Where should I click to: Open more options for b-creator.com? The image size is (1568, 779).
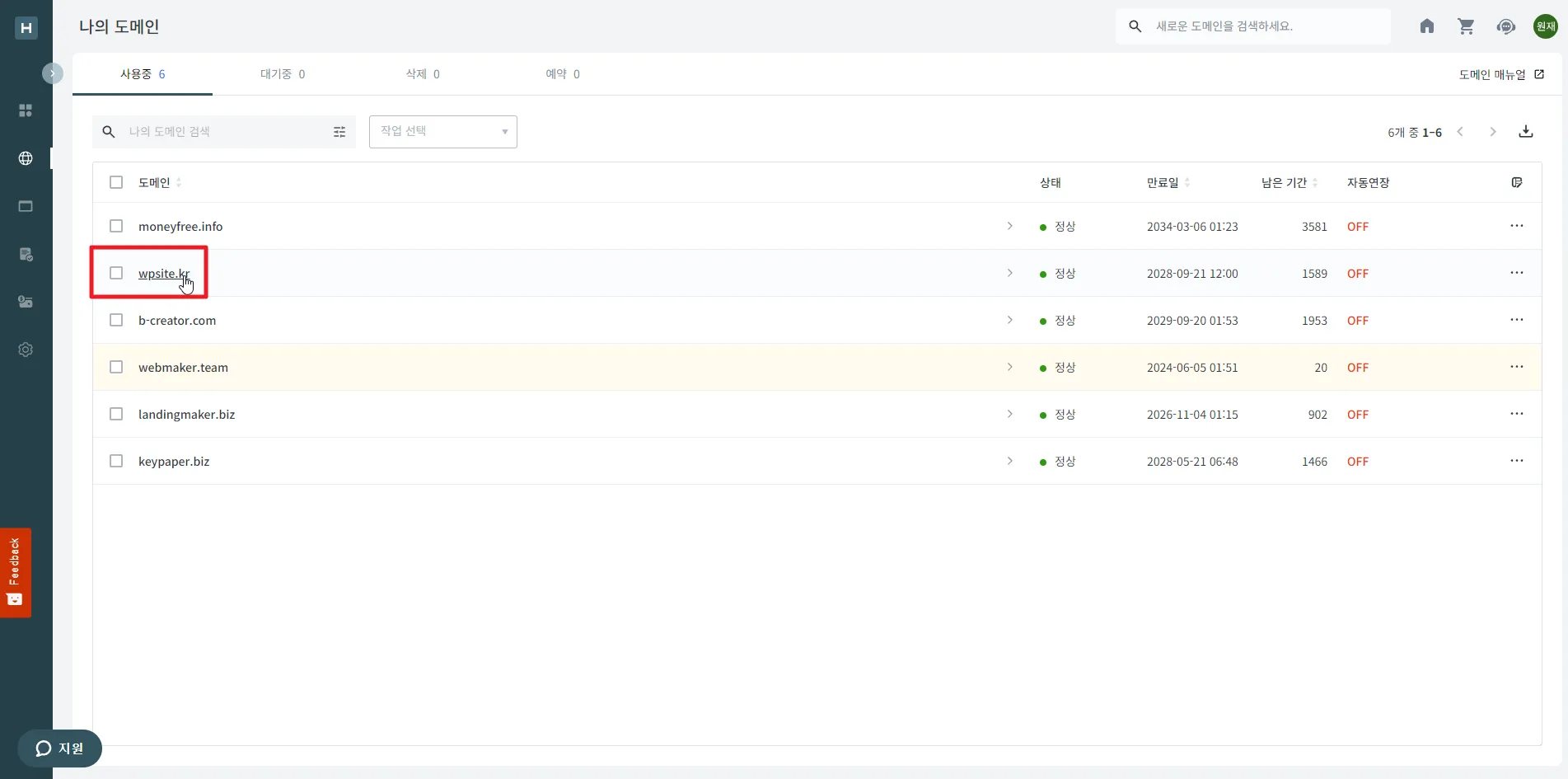pyautogui.click(x=1517, y=320)
